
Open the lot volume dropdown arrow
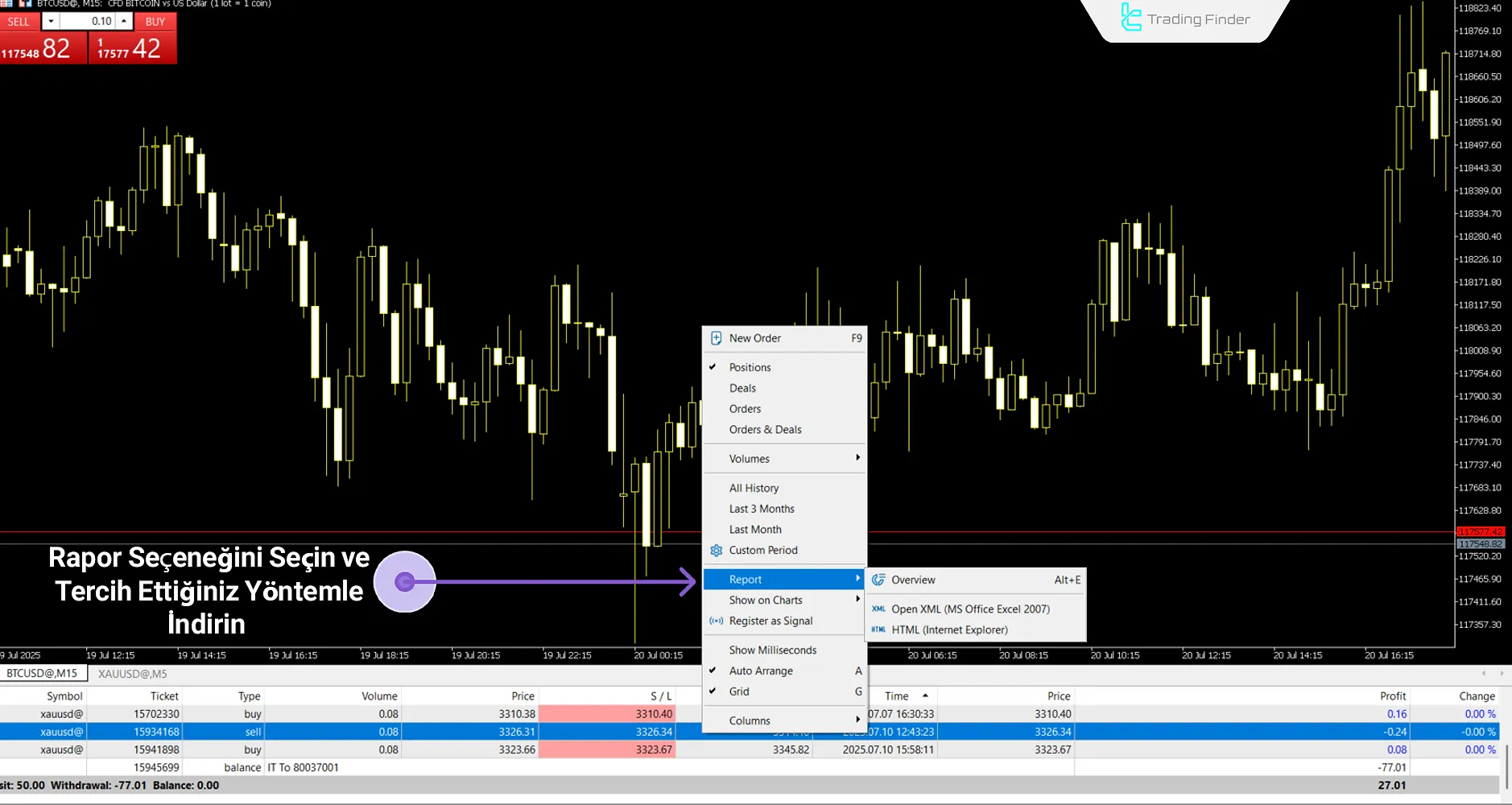click(51, 22)
